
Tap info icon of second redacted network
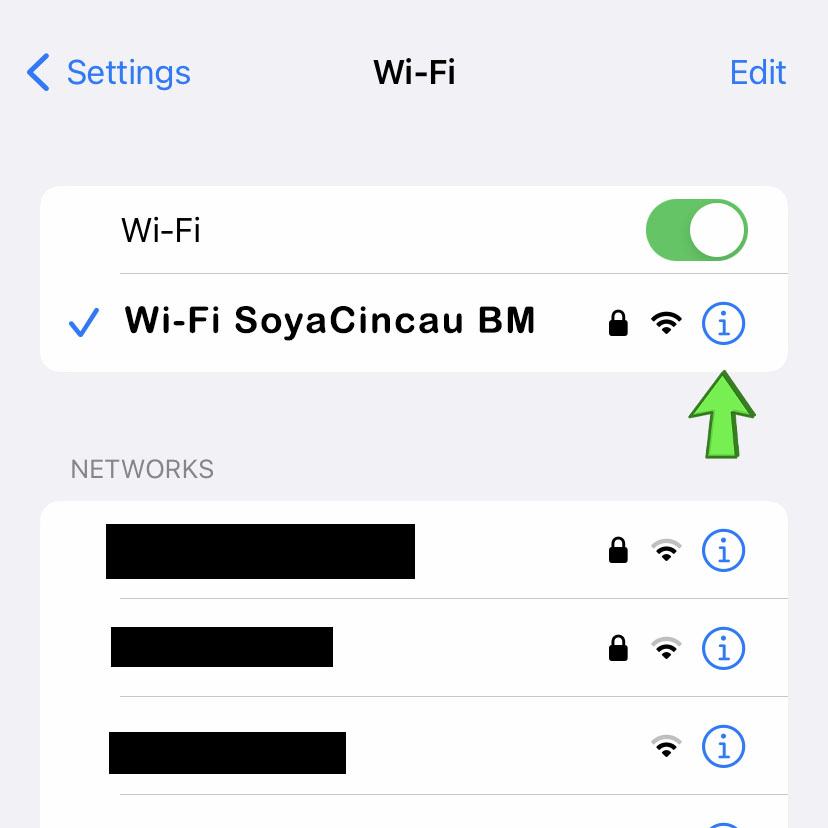click(x=723, y=648)
